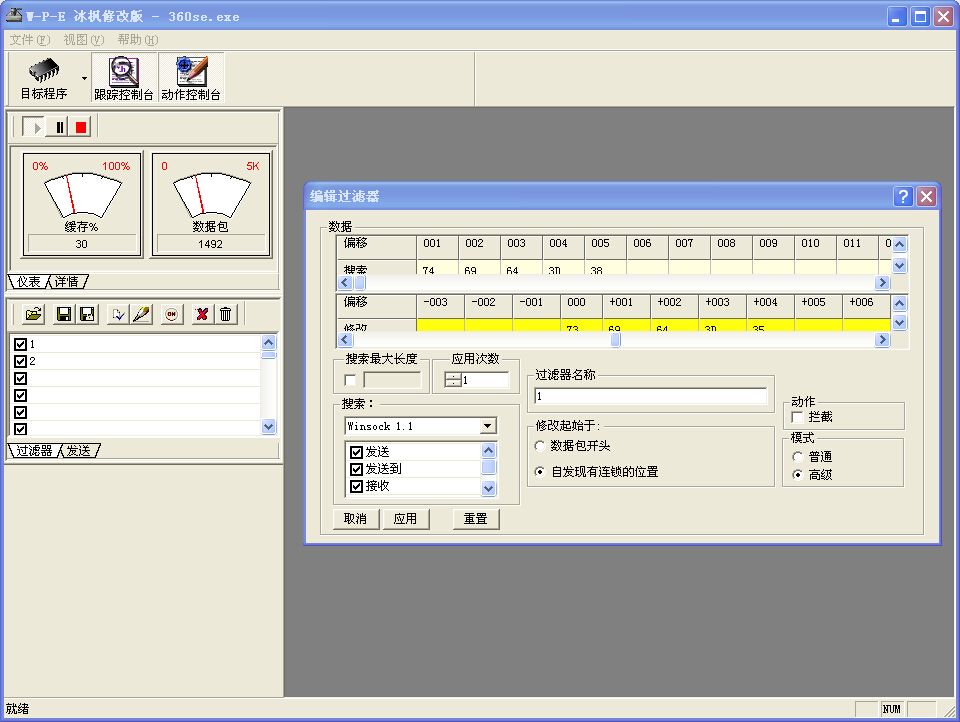Screen dimensions: 960x722
Task: Switch to the 过滤器 tab
Action: [x=34, y=451]
